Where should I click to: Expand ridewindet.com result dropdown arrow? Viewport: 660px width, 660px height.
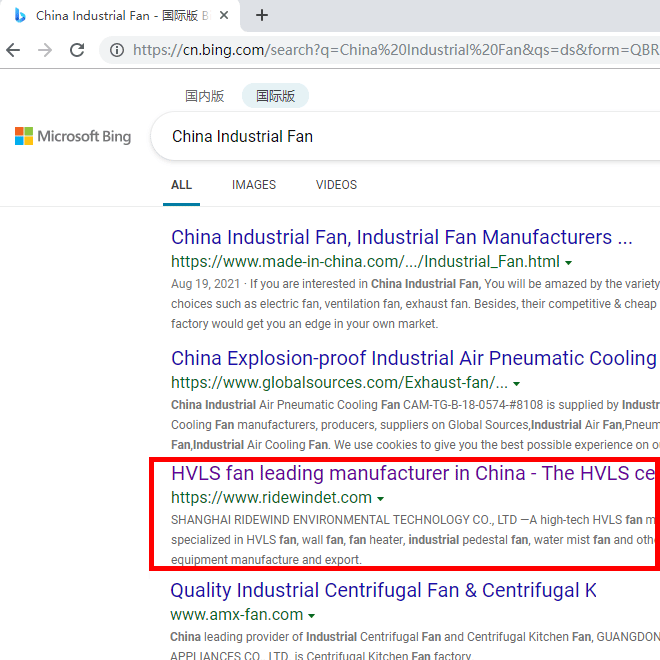coord(381,499)
